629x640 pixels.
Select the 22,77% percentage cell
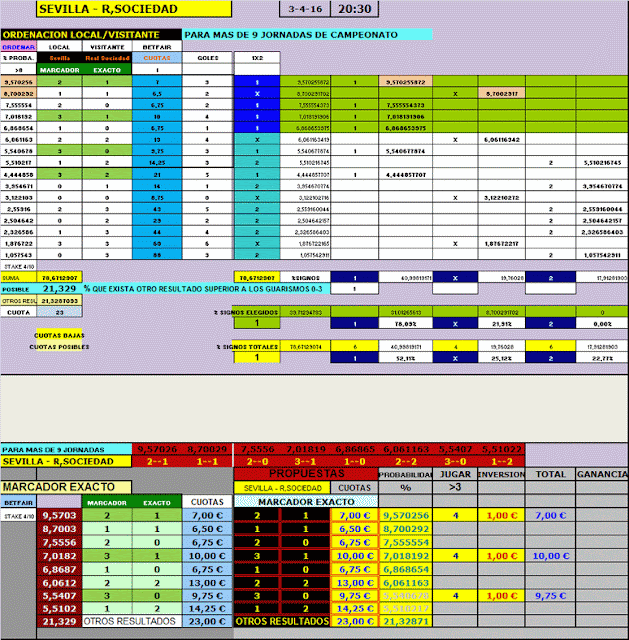(x=602, y=358)
